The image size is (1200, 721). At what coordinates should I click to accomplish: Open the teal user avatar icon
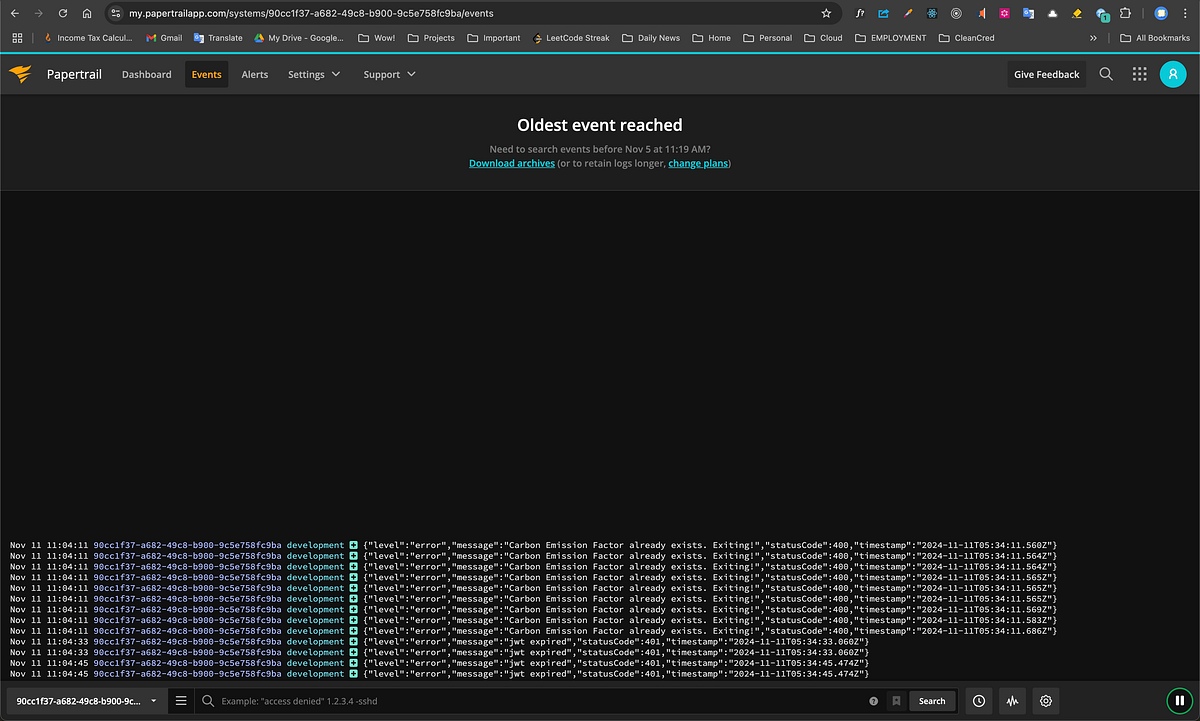pos(1172,74)
